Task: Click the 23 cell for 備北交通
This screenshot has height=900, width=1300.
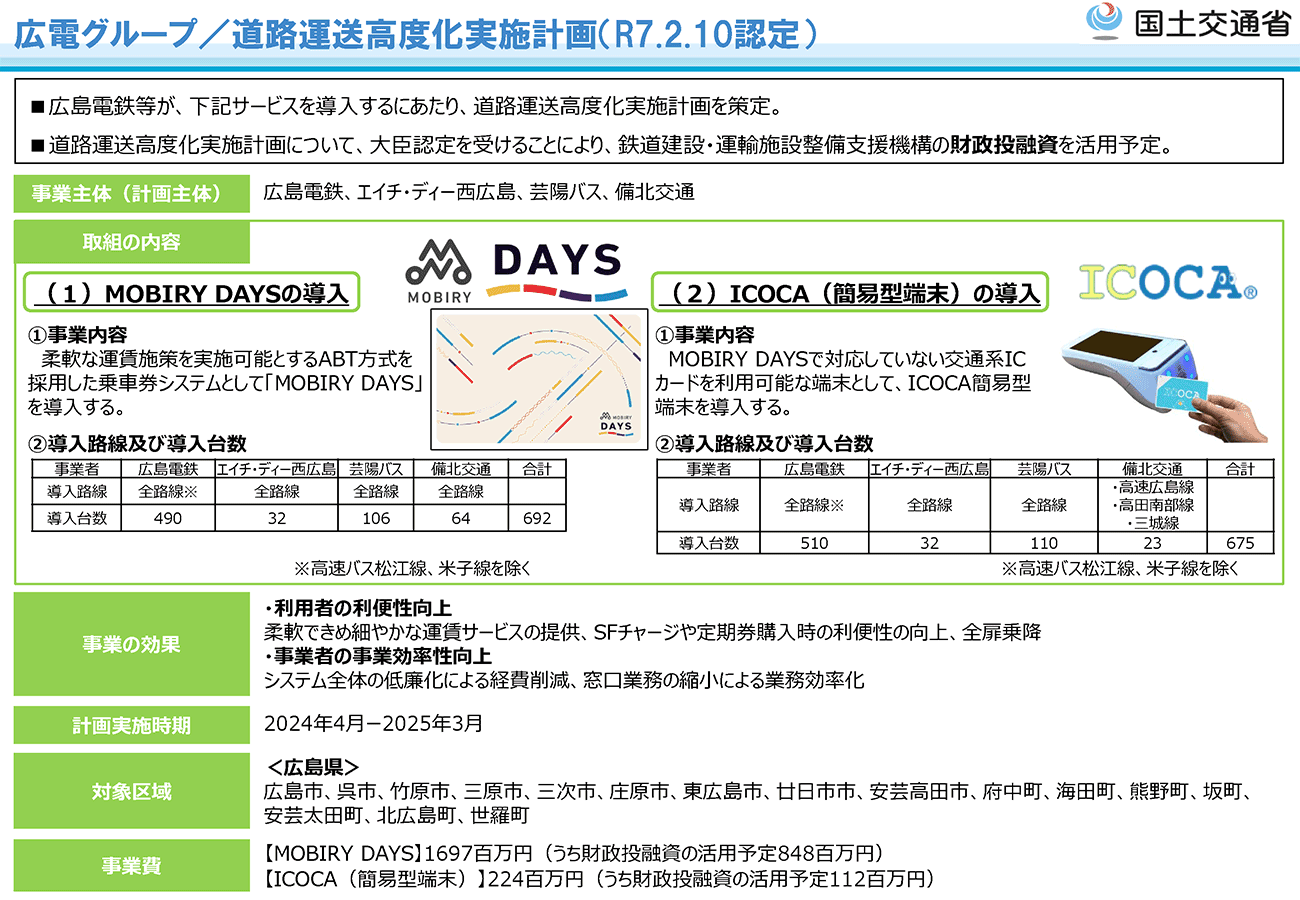Action: (x=1152, y=543)
